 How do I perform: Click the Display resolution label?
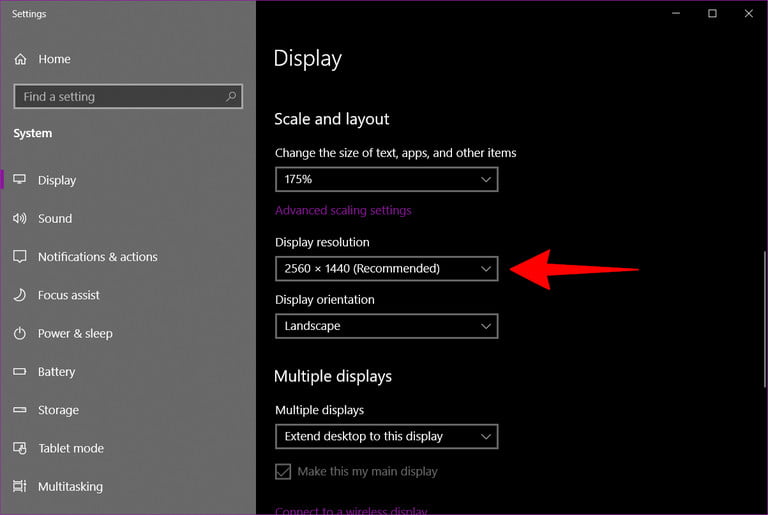[322, 242]
